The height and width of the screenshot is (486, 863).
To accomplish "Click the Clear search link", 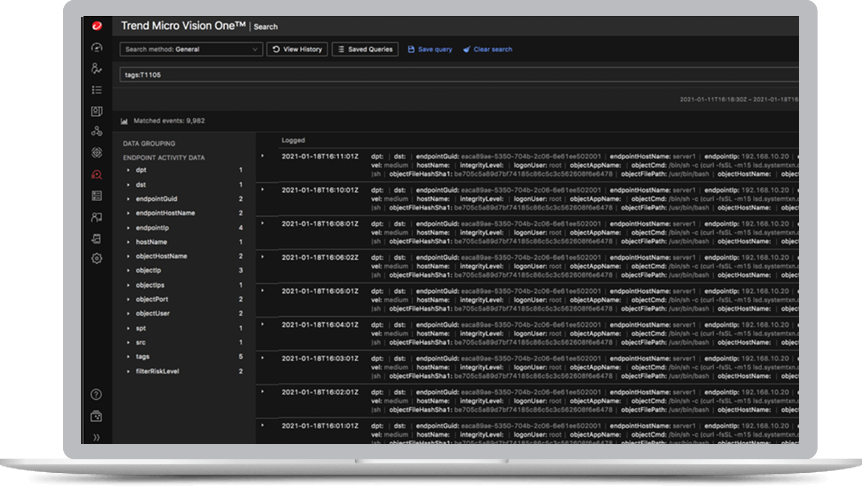I will 487,49.
